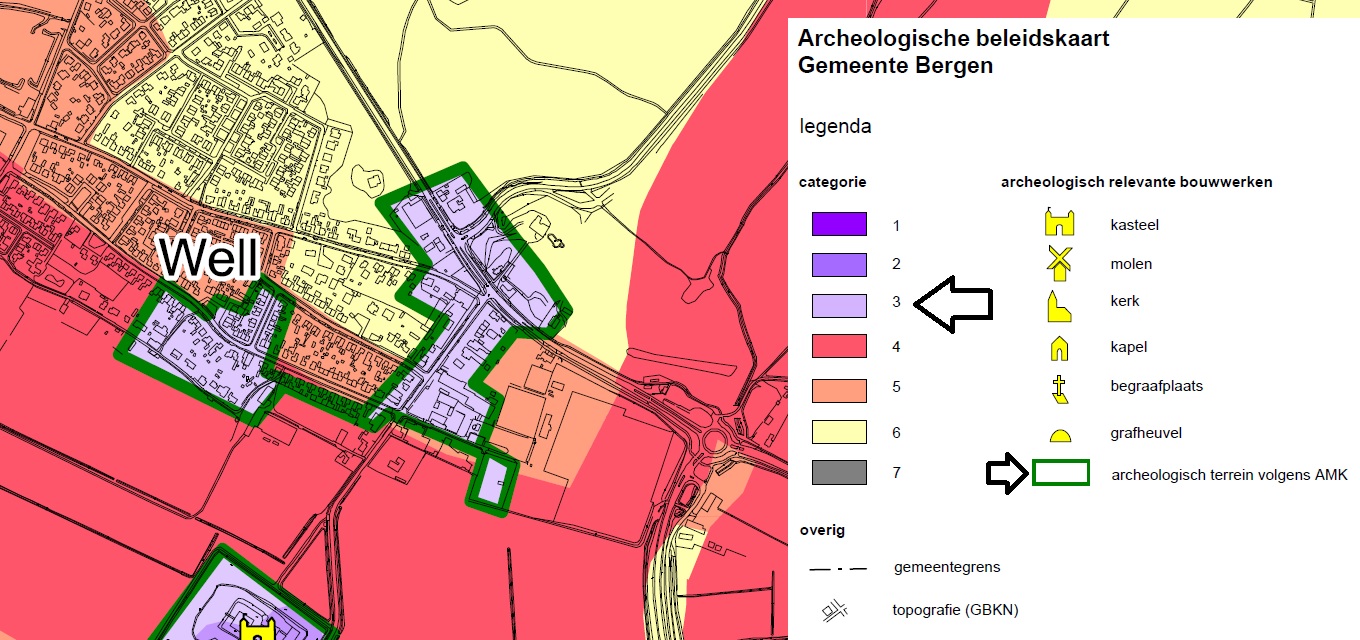Viewport: 1360px width, 640px height.
Task: Click the gemeentegrens dash-dot line symbol
Action: point(838,568)
